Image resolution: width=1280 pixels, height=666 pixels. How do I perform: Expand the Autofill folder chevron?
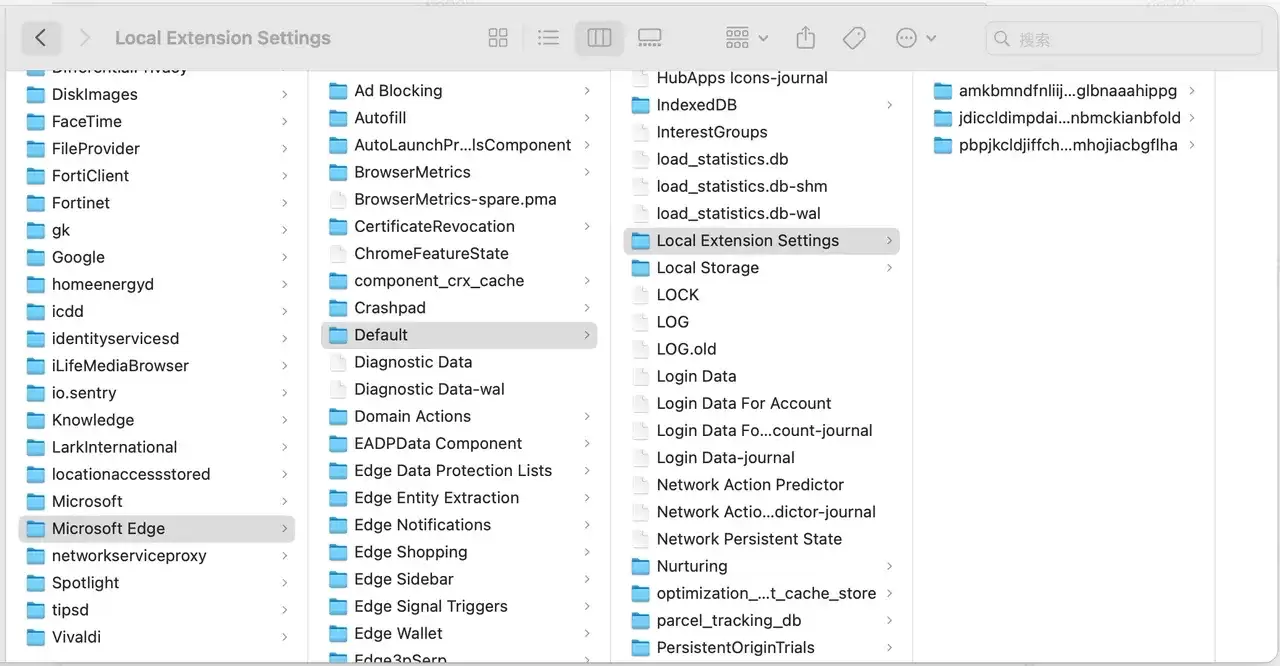tap(587, 118)
